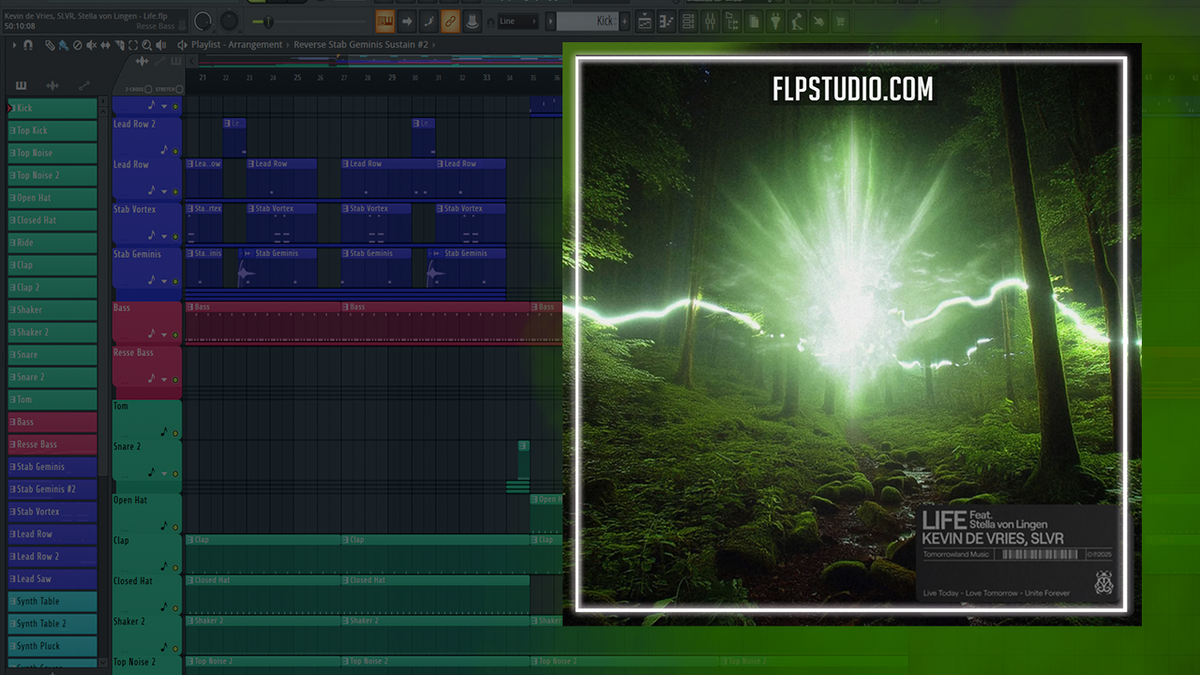This screenshot has height=675, width=1200.
Task: Open the playlist snap magnet settings
Action: point(29,44)
